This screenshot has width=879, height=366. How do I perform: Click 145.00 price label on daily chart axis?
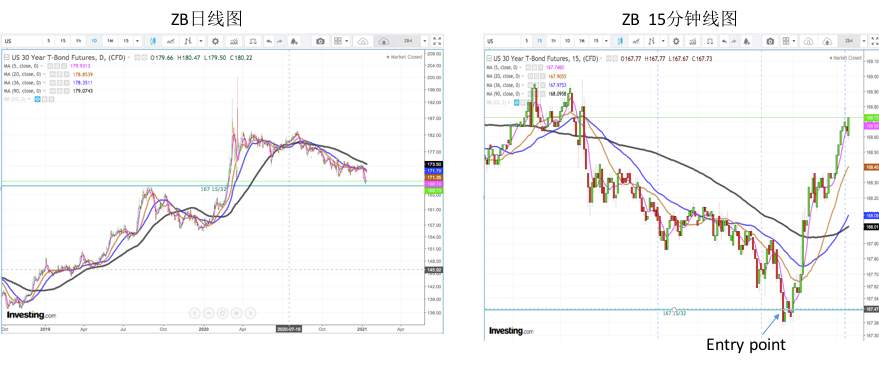tap(435, 270)
